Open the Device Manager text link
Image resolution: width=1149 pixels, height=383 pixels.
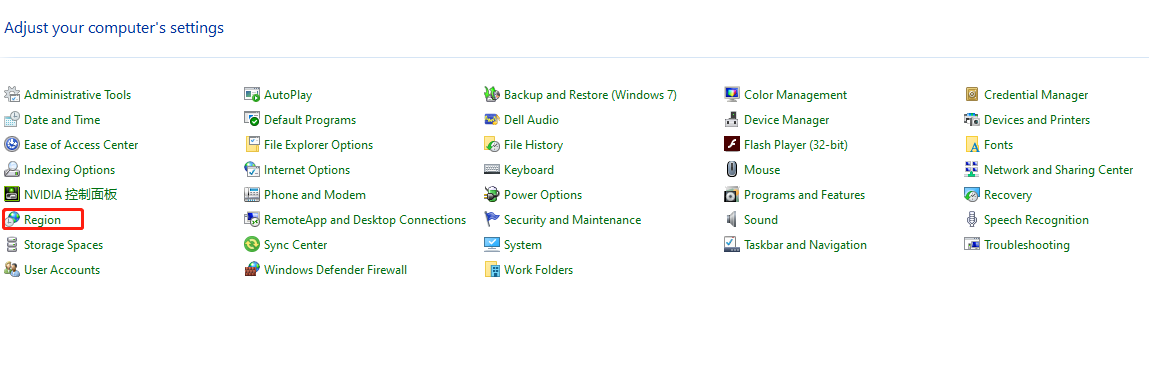coord(786,119)
